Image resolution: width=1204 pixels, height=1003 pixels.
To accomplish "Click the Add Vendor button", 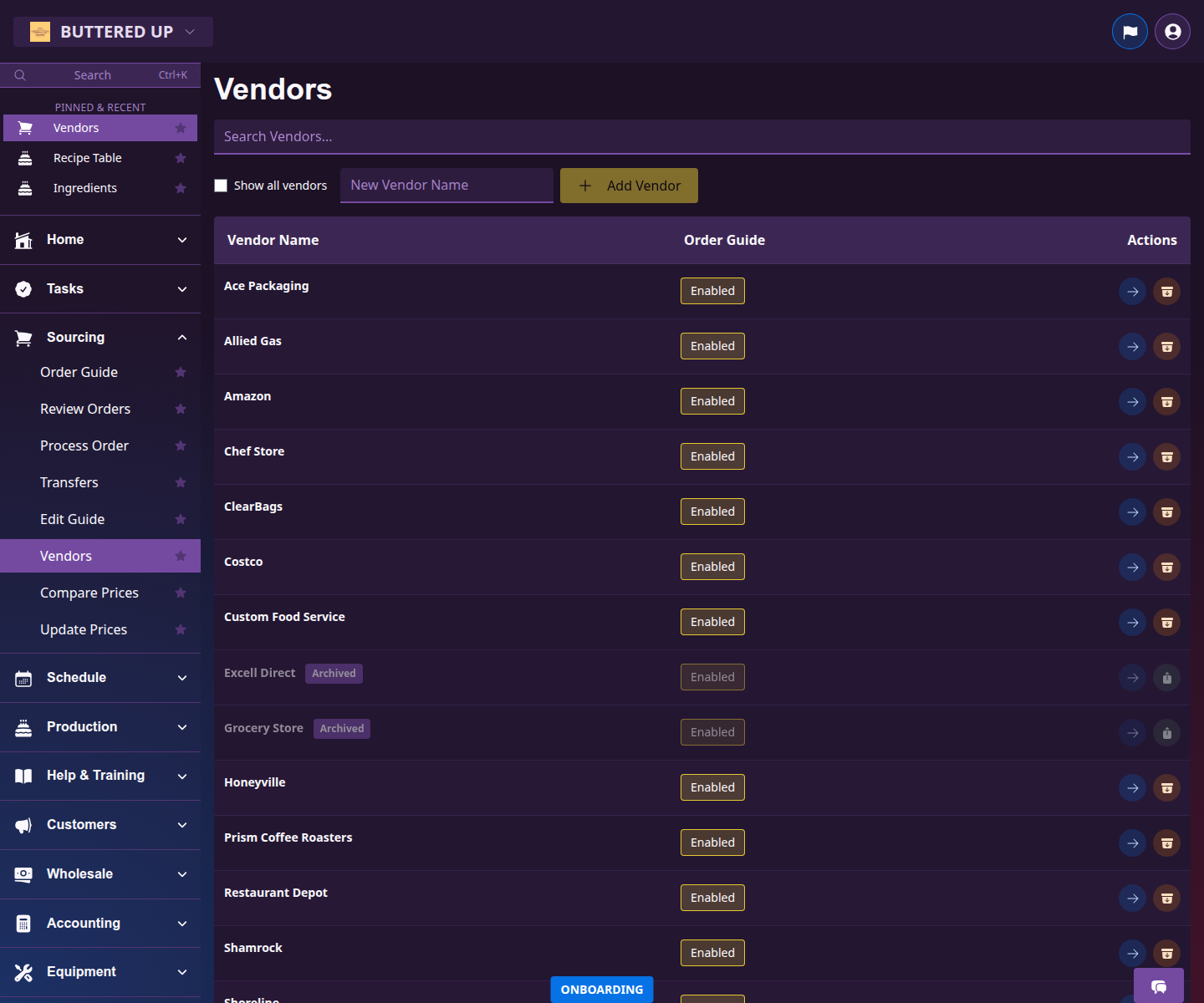I will pyautogui.click(x=629, y=185).
